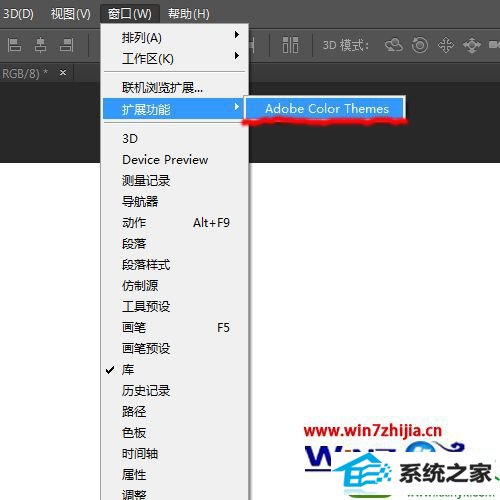500x500 pixels.
Task: Open the 段落样式 panel
Action: click(x=174, y=265)
